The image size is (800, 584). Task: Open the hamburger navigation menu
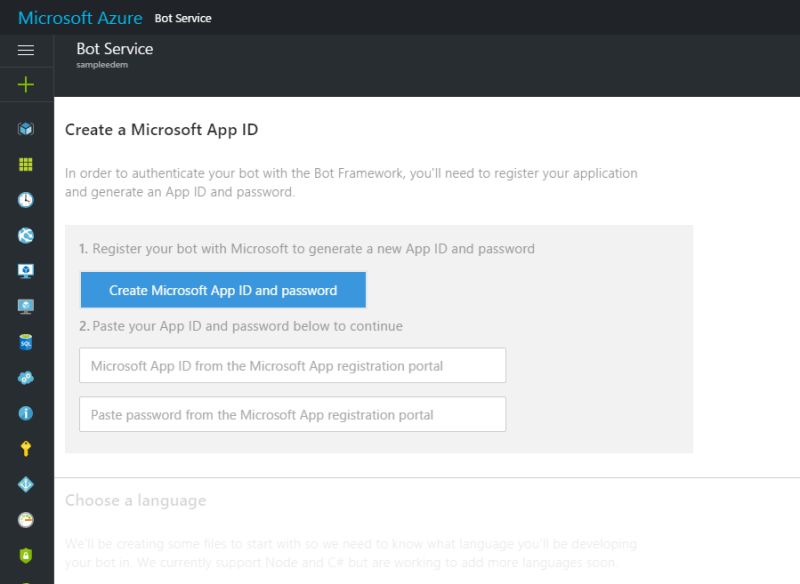[x=26, y=49]
